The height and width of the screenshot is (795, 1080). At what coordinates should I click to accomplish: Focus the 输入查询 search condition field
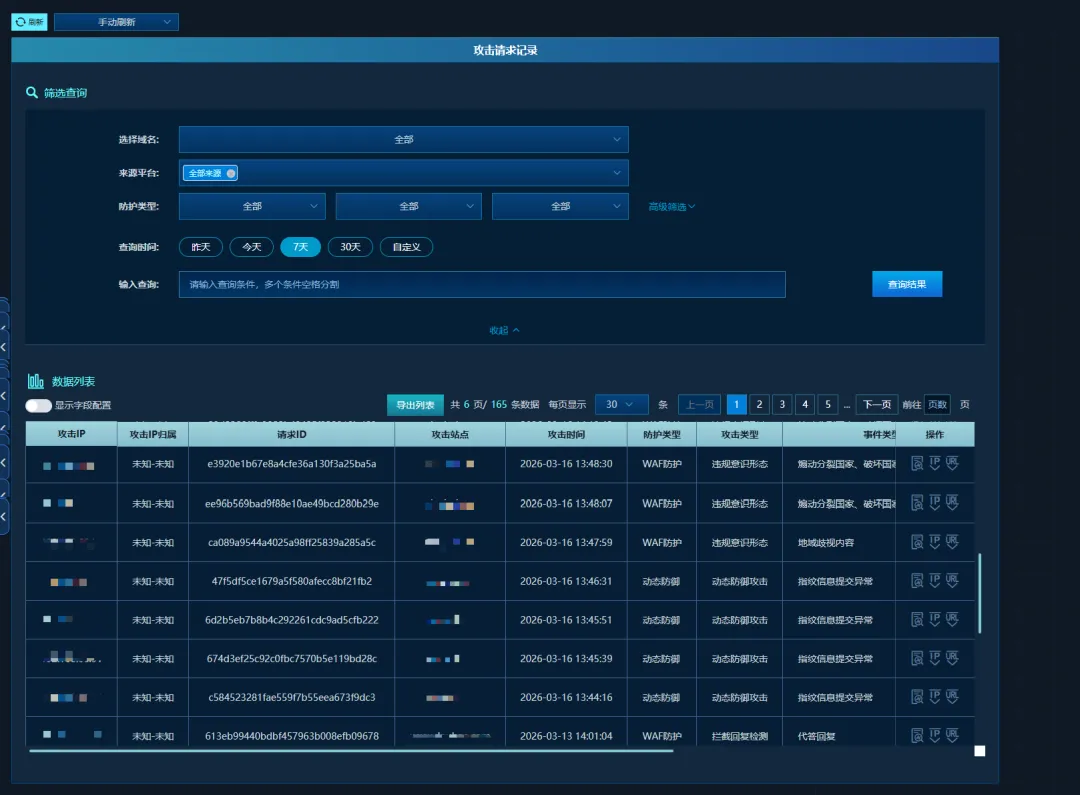point(482,285)
